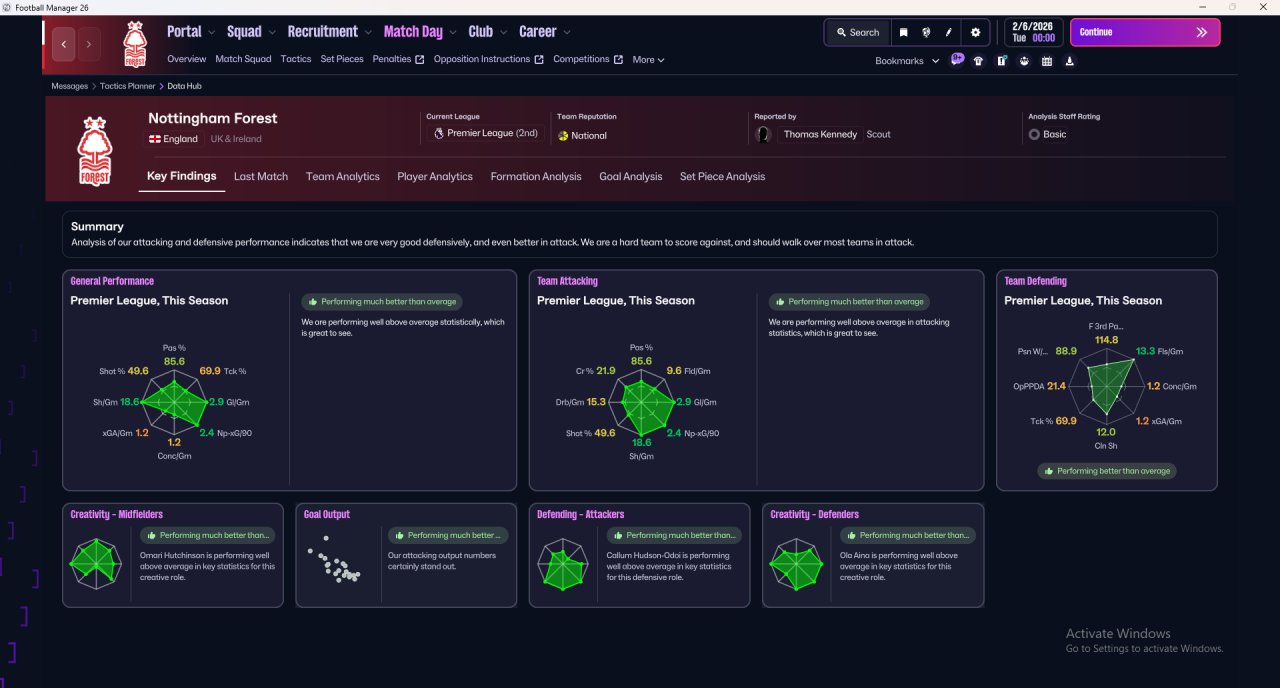
Task: Click scout portrait next to Thomas Kennedy
Action: coord(764,134)
